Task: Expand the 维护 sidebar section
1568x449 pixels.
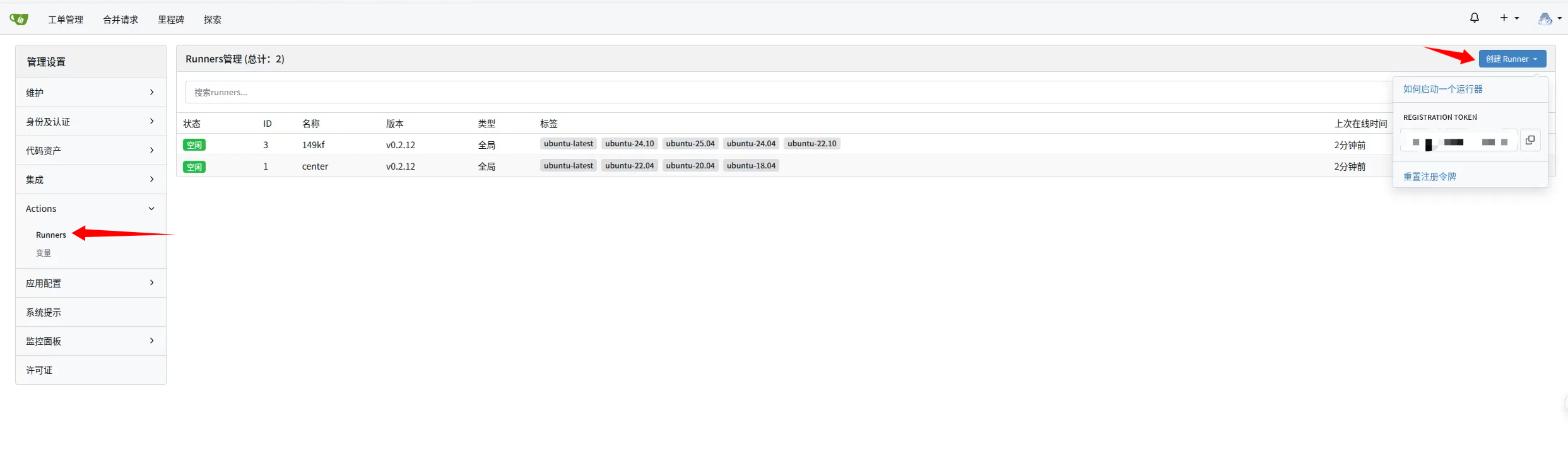Action: tap(90, 93)
